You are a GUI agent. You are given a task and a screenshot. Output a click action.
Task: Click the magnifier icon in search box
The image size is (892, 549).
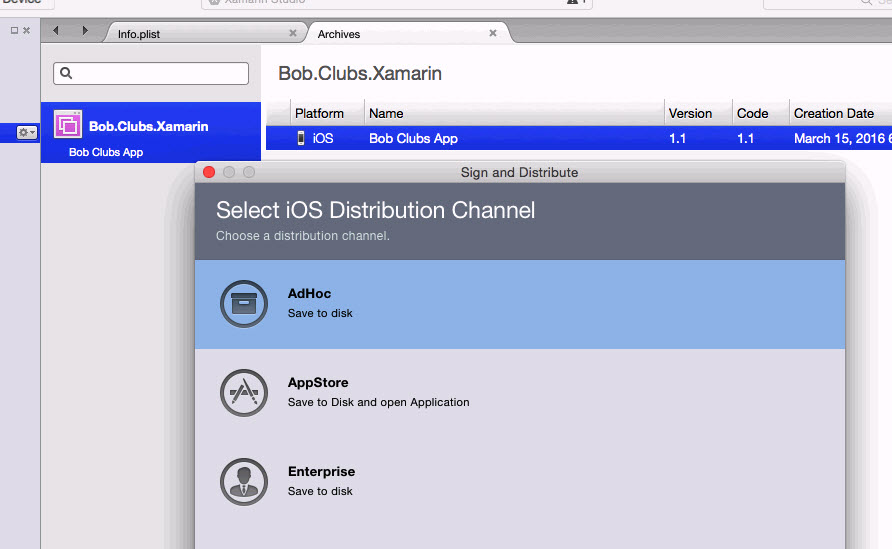tap(66, 73)
